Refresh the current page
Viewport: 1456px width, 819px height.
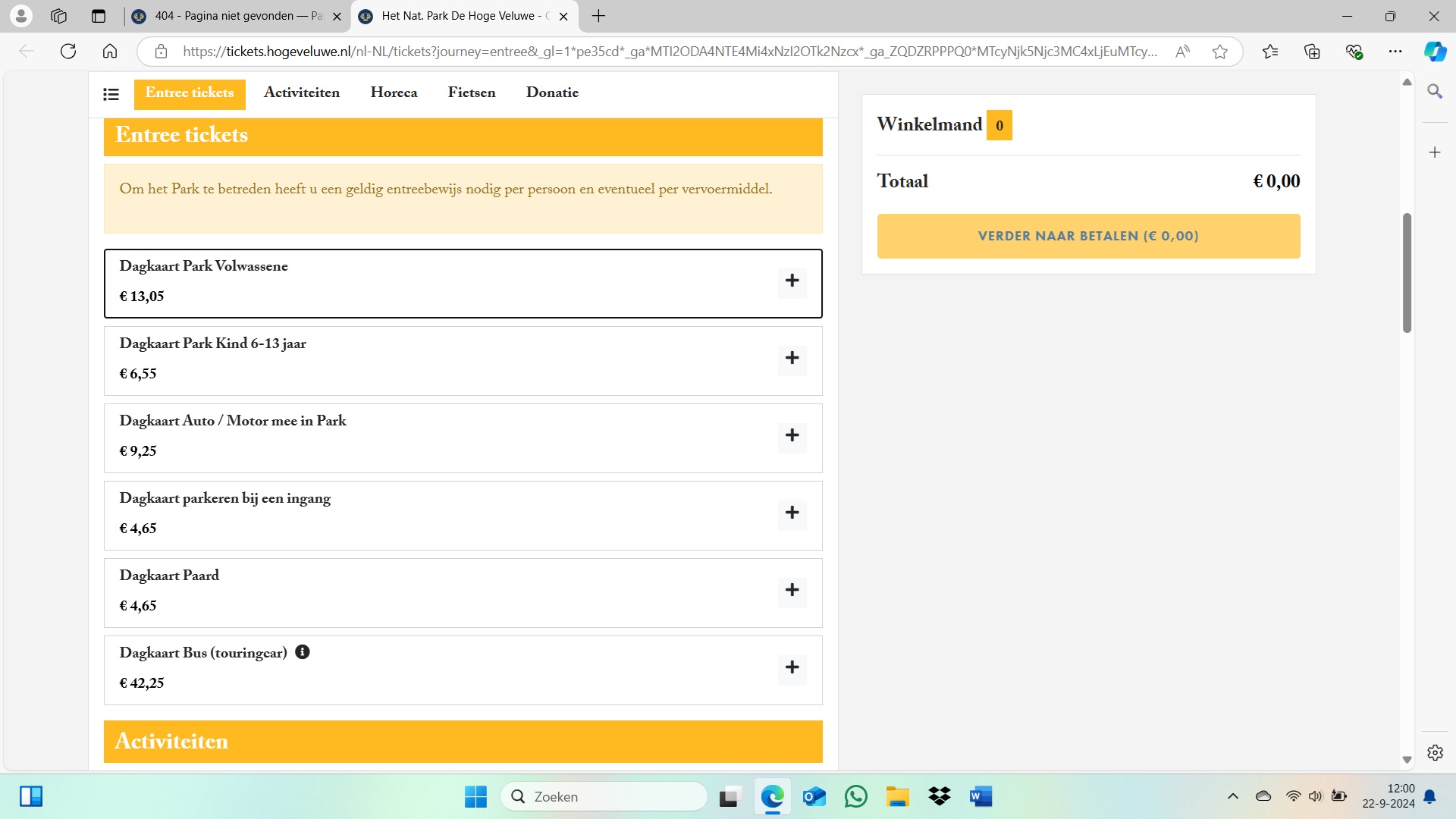tap(68, 52)
